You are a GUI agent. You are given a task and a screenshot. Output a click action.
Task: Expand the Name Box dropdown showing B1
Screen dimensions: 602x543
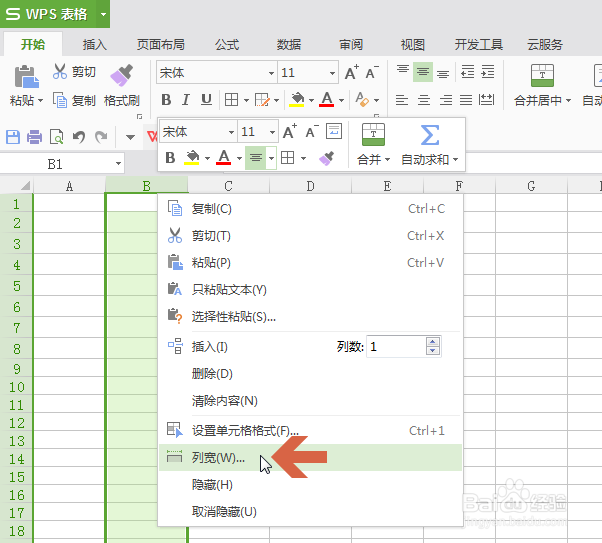(x=118, y=164)
